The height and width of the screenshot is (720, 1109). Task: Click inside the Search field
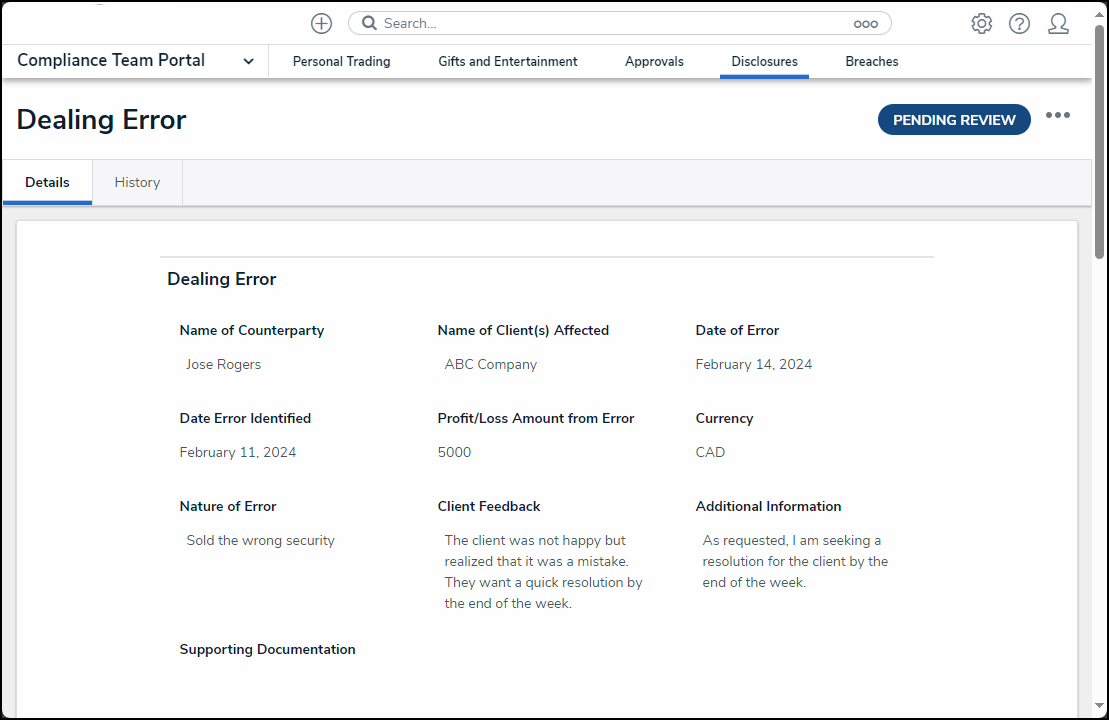click(600, 22)
